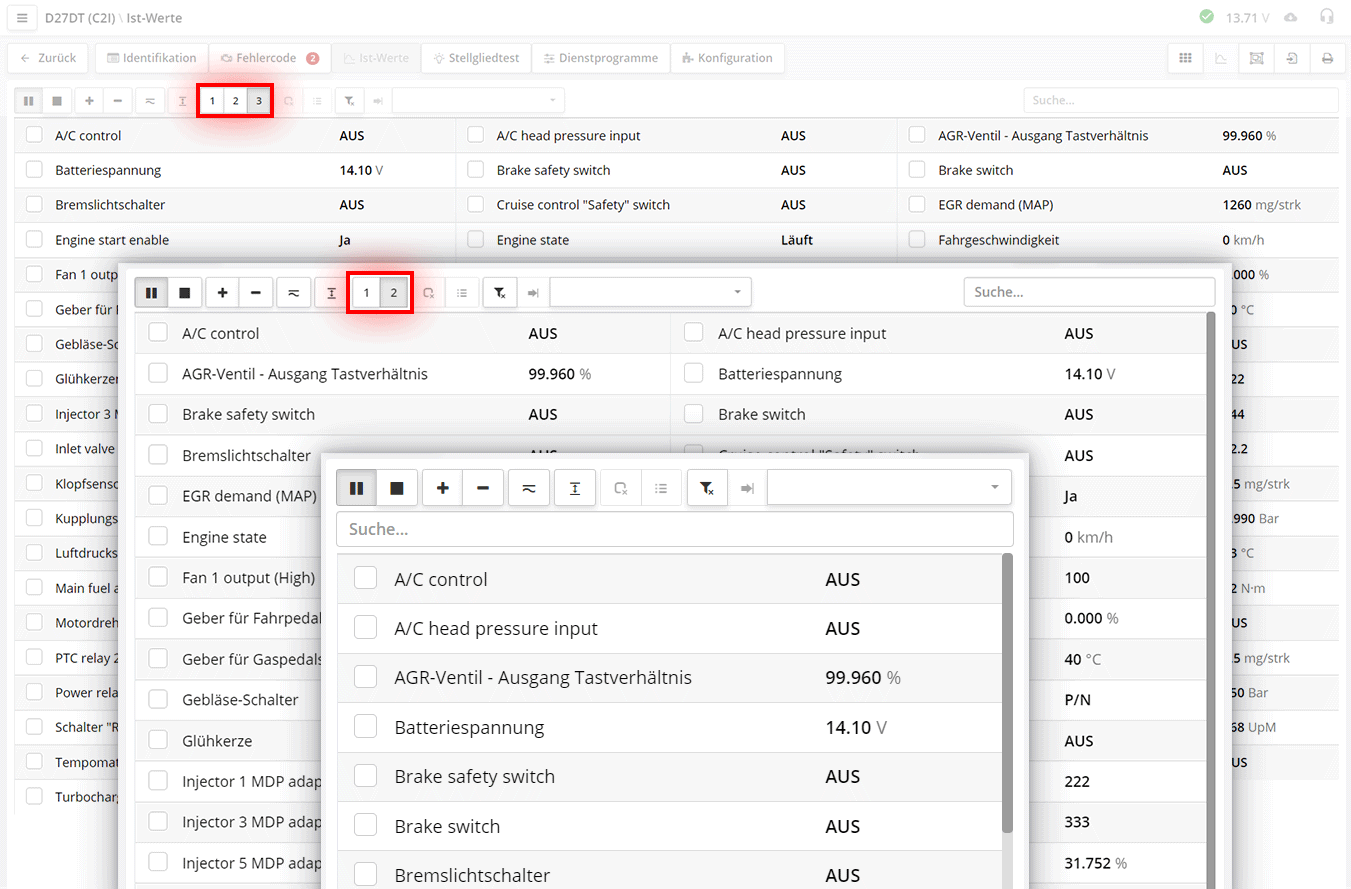The image size is (1351, 889).
Task: Open the grid view icon at top right
Action: tap(1185, 58)
